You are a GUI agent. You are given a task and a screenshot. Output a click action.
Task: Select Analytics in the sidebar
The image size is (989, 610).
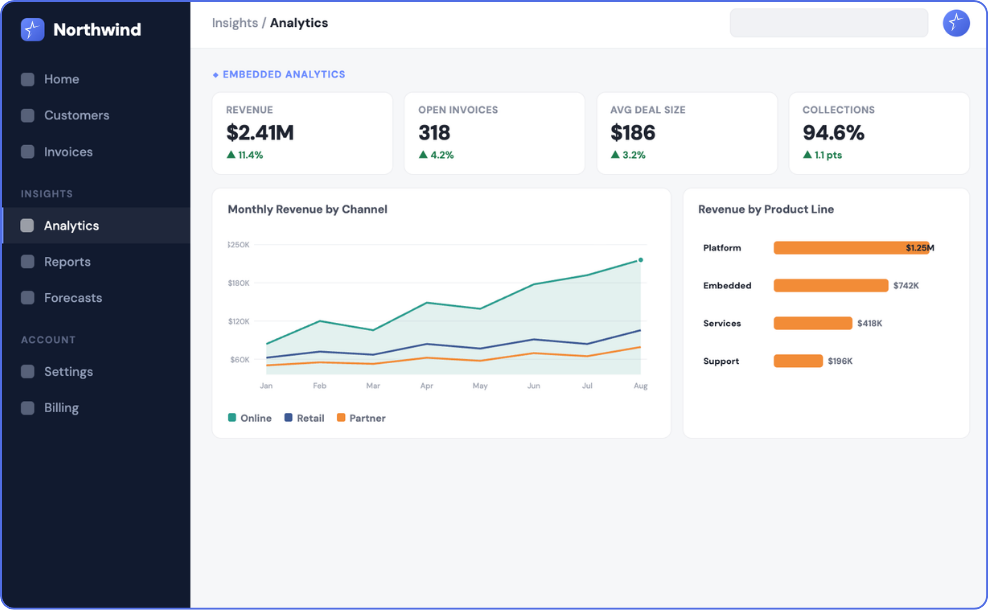96,226
